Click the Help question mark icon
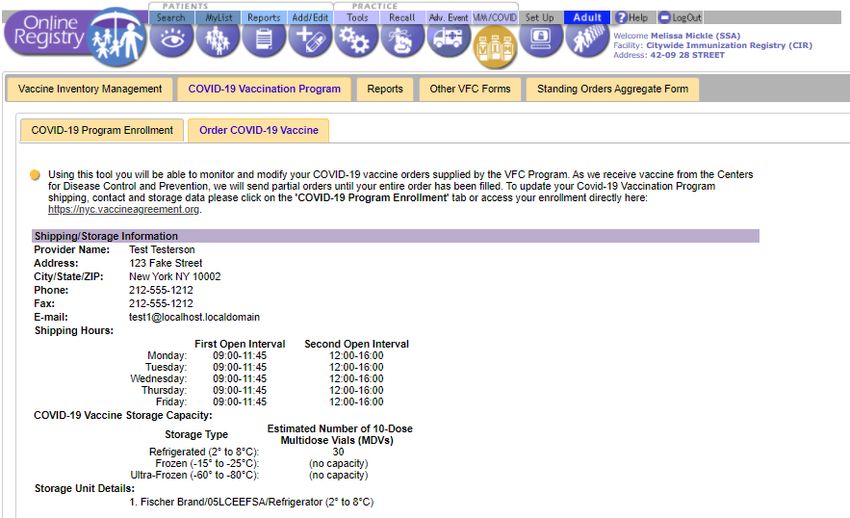Image resolution: width=850 pixels, height=518 pixels. [x=621, y=17]
